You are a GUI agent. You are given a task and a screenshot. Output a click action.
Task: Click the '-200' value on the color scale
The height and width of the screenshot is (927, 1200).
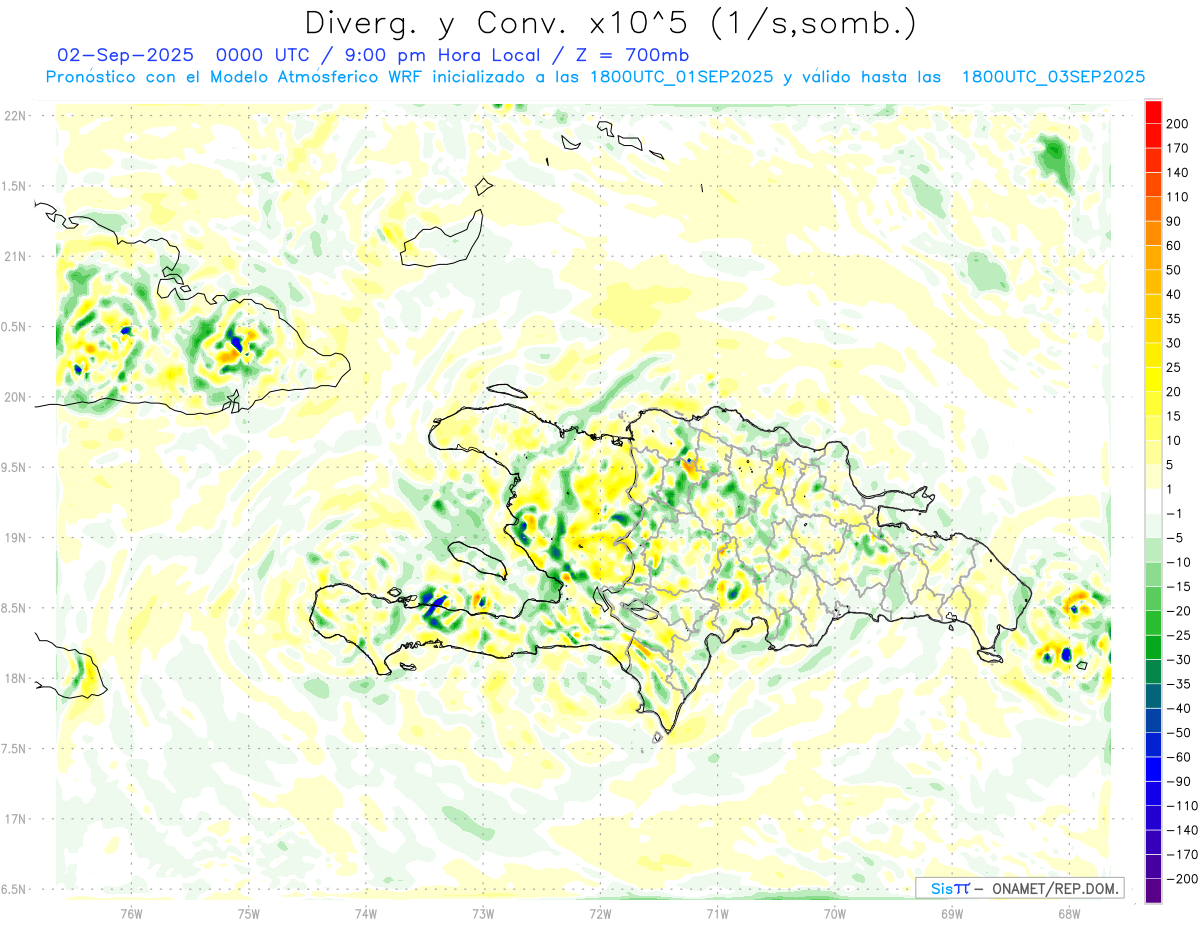(1180, 878)
